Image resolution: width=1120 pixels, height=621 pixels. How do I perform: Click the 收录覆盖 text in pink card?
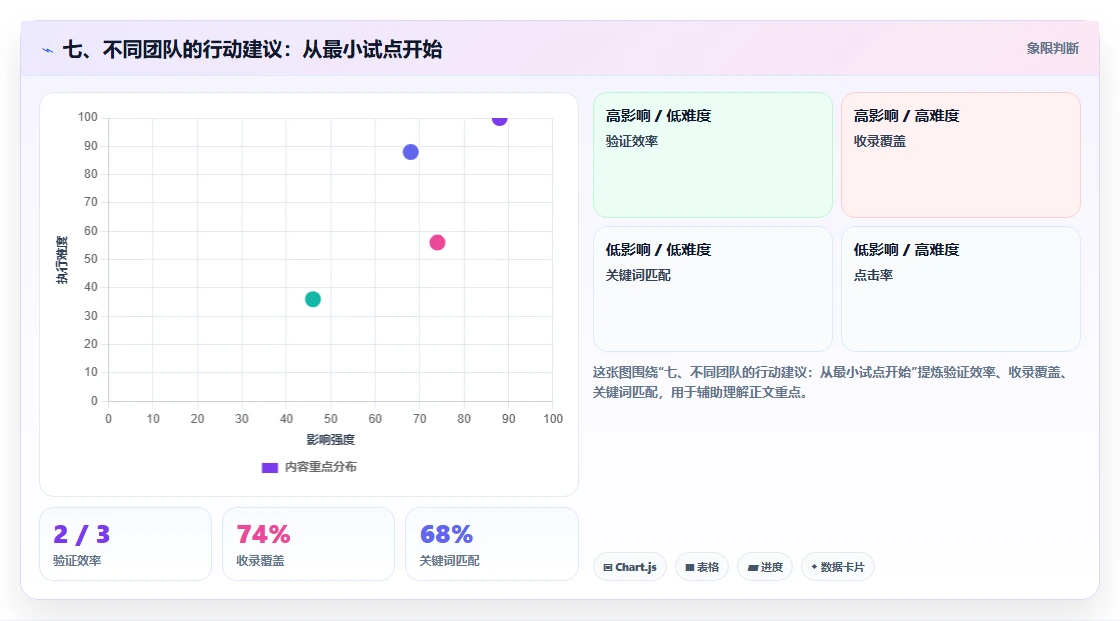880,141
